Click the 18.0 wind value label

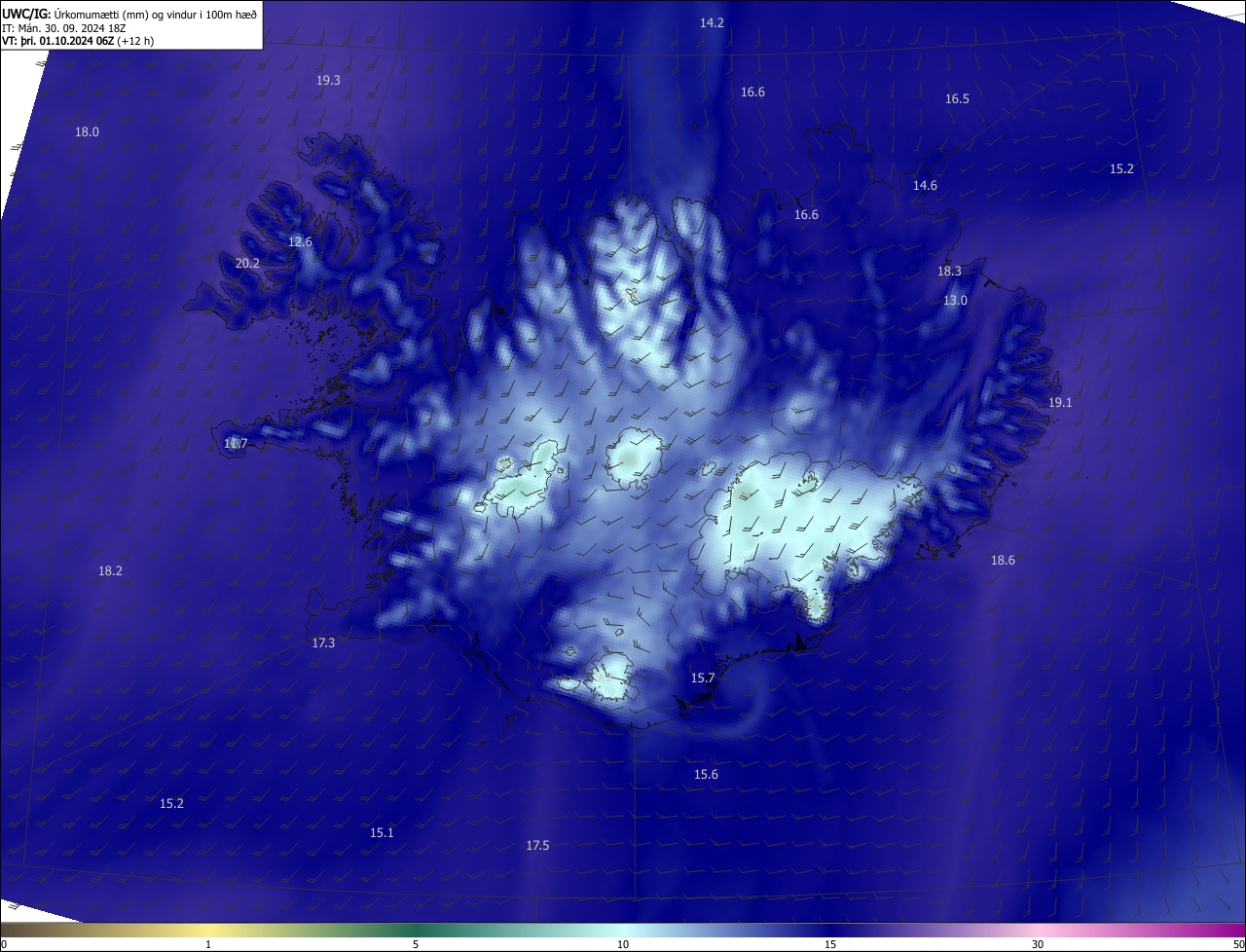pos(87,131)
